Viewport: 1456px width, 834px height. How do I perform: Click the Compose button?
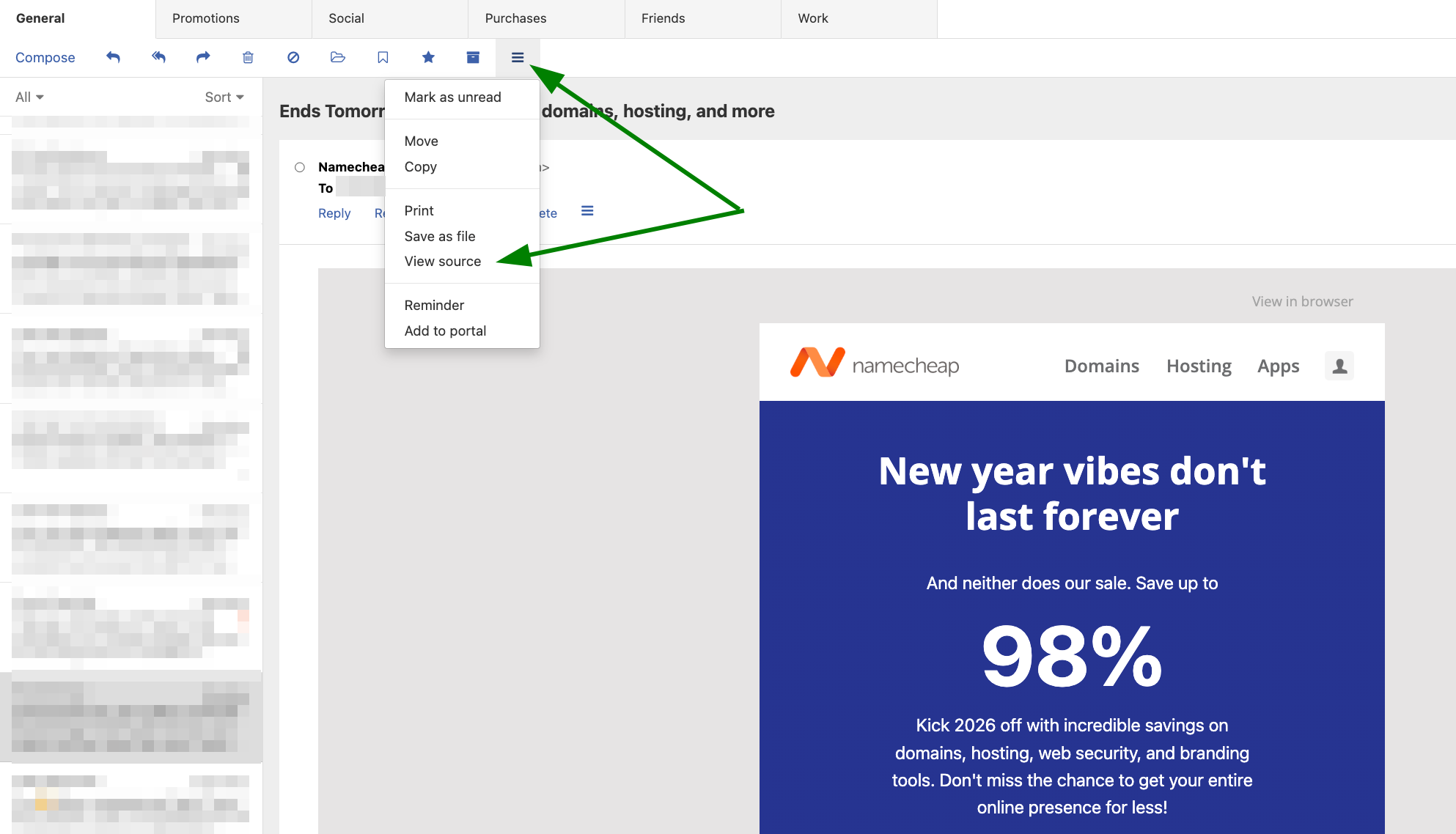click(x=45, y=57)
